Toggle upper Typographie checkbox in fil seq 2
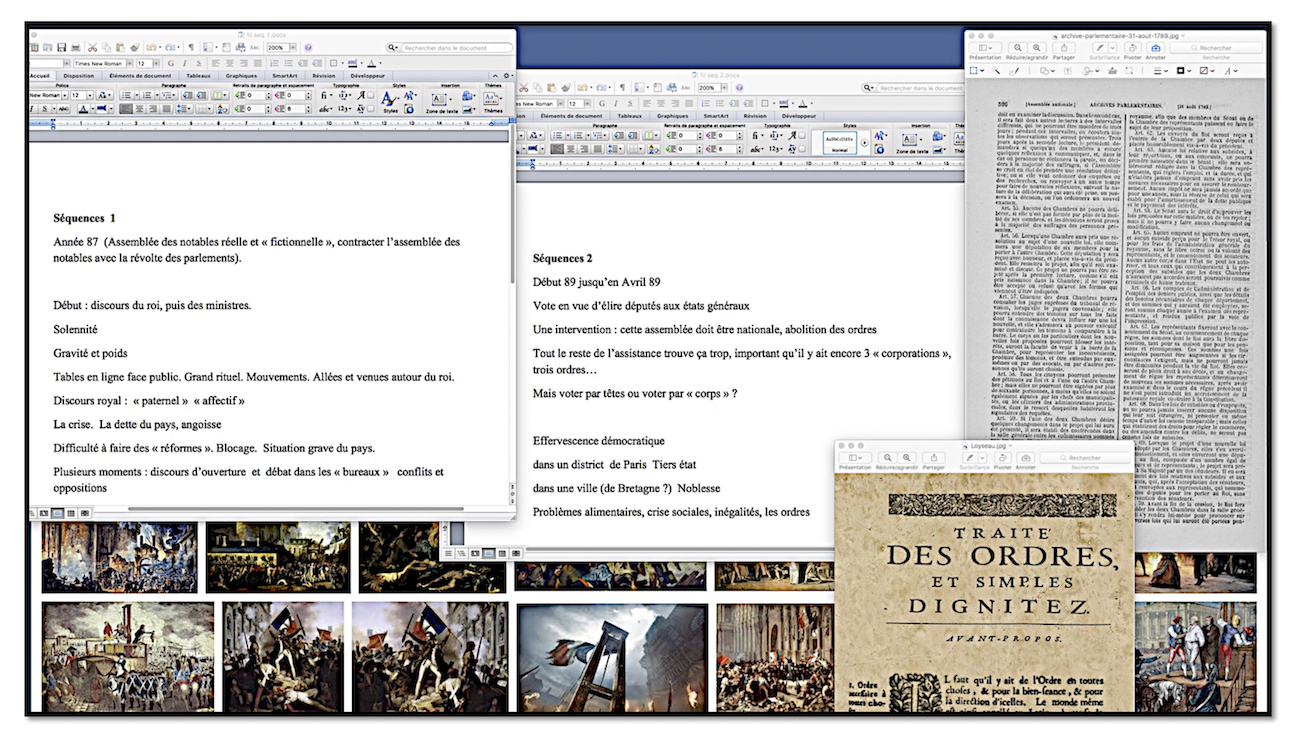The height and width of the screenshot is (740, 1300). click(801, 136)
